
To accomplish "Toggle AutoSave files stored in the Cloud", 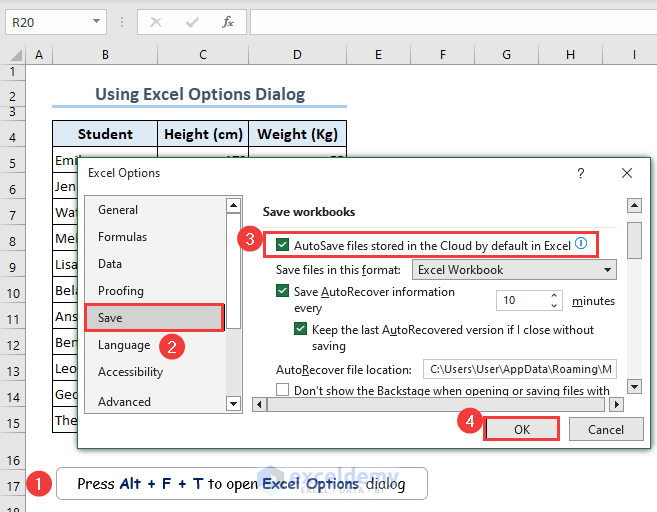I will tap(283, 245).
